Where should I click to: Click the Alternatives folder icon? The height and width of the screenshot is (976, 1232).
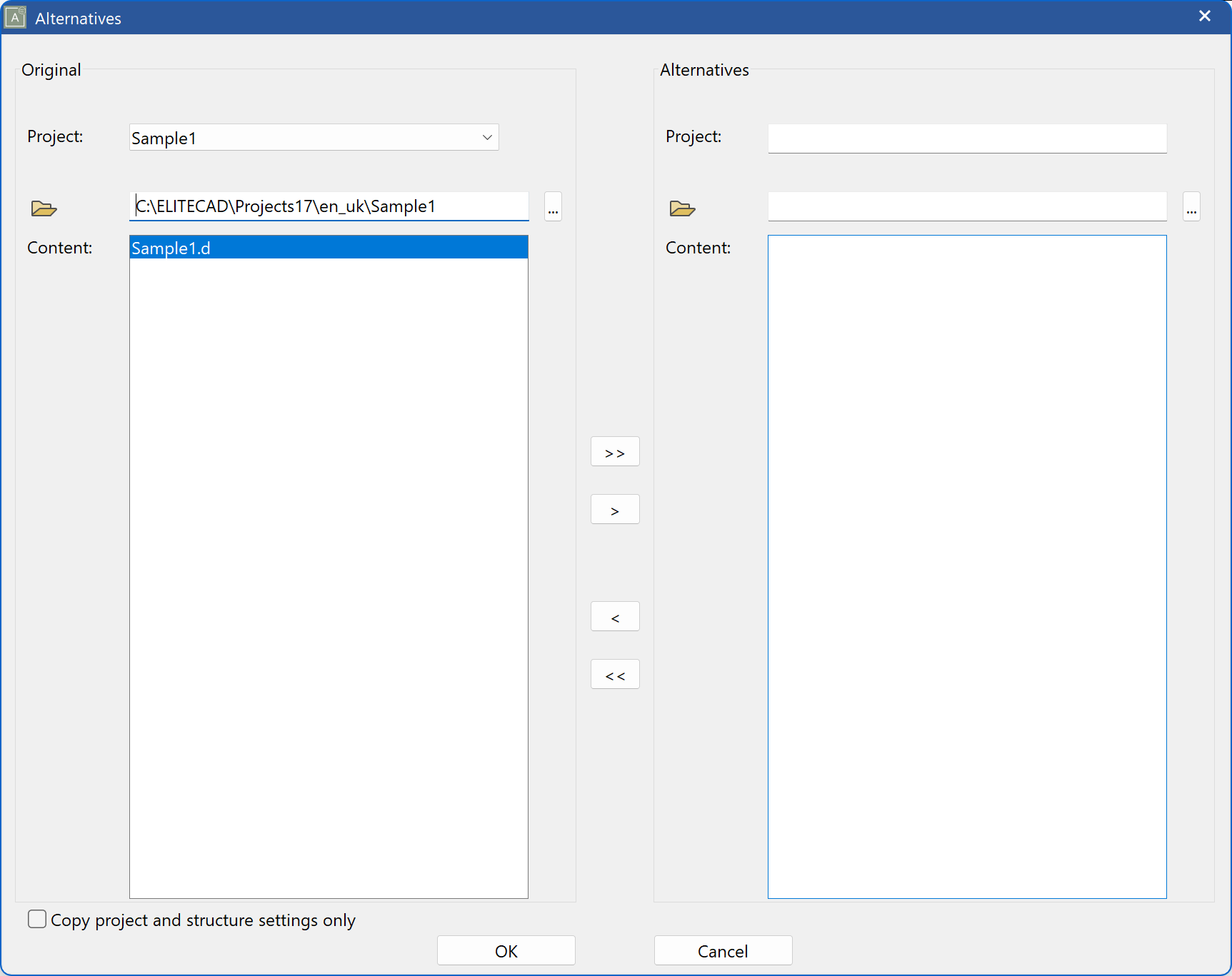click(x=682, y=208)
